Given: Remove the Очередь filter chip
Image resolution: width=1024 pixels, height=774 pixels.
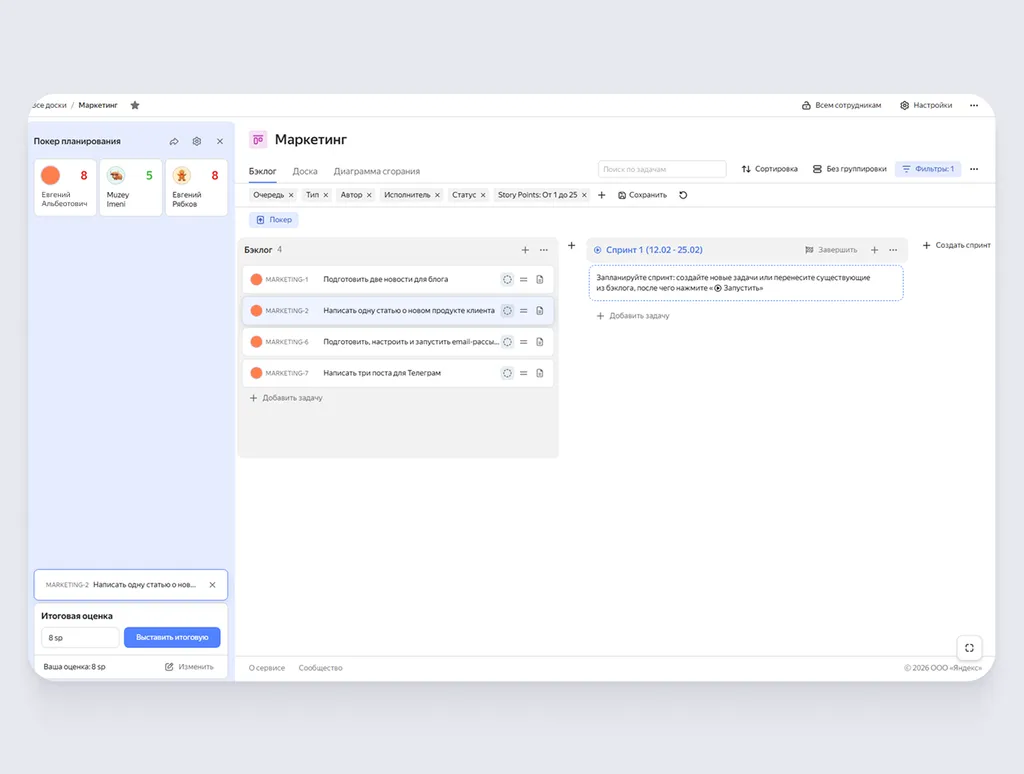Looking at the screenshot, I should click(x=291, y=195).
